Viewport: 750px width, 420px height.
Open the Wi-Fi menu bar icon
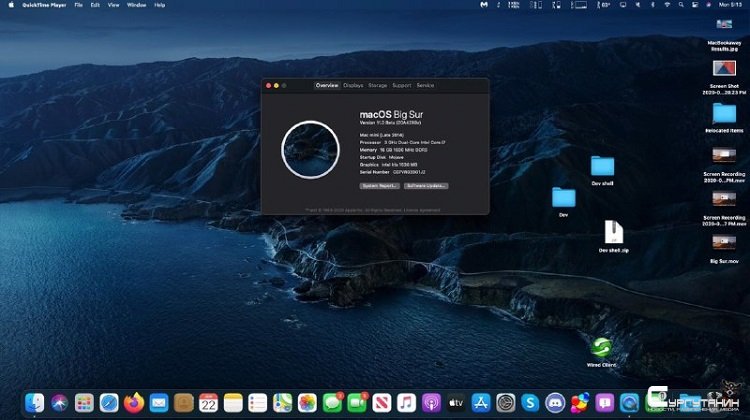(x=667, y=5)
